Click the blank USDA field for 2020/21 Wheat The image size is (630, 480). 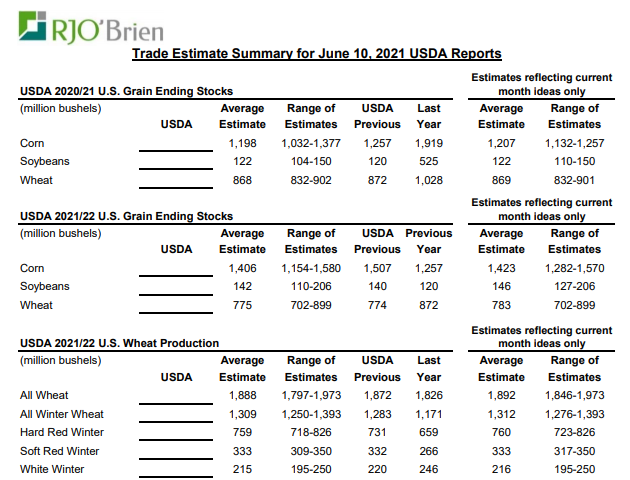[176, 180]
